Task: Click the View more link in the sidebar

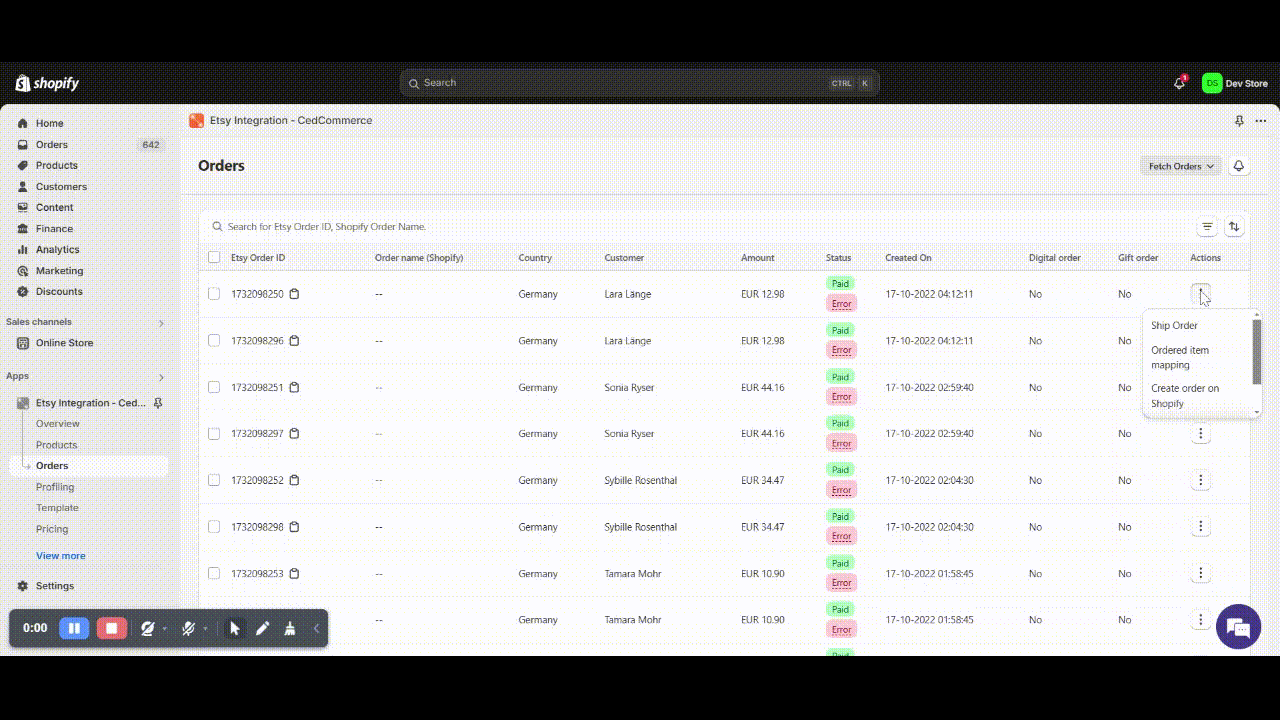Action: click(61, 556)
